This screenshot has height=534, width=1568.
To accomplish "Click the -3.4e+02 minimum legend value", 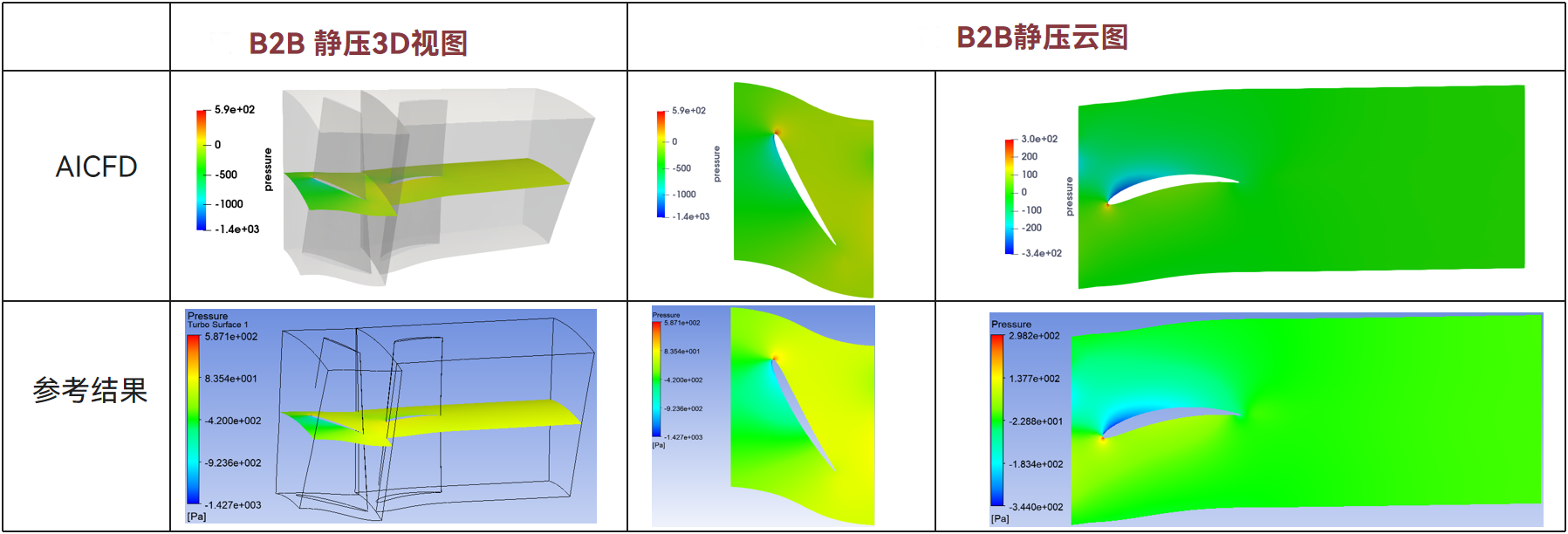I will (x=1041, y=254).
